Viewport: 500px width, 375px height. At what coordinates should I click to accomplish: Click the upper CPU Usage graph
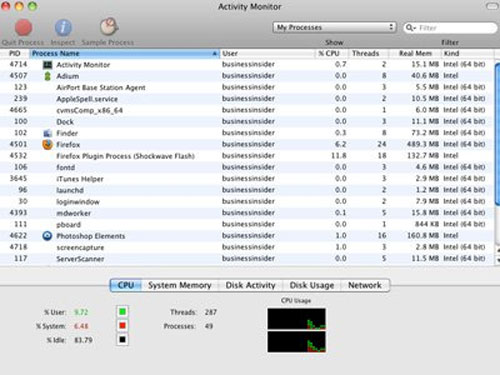296,319
